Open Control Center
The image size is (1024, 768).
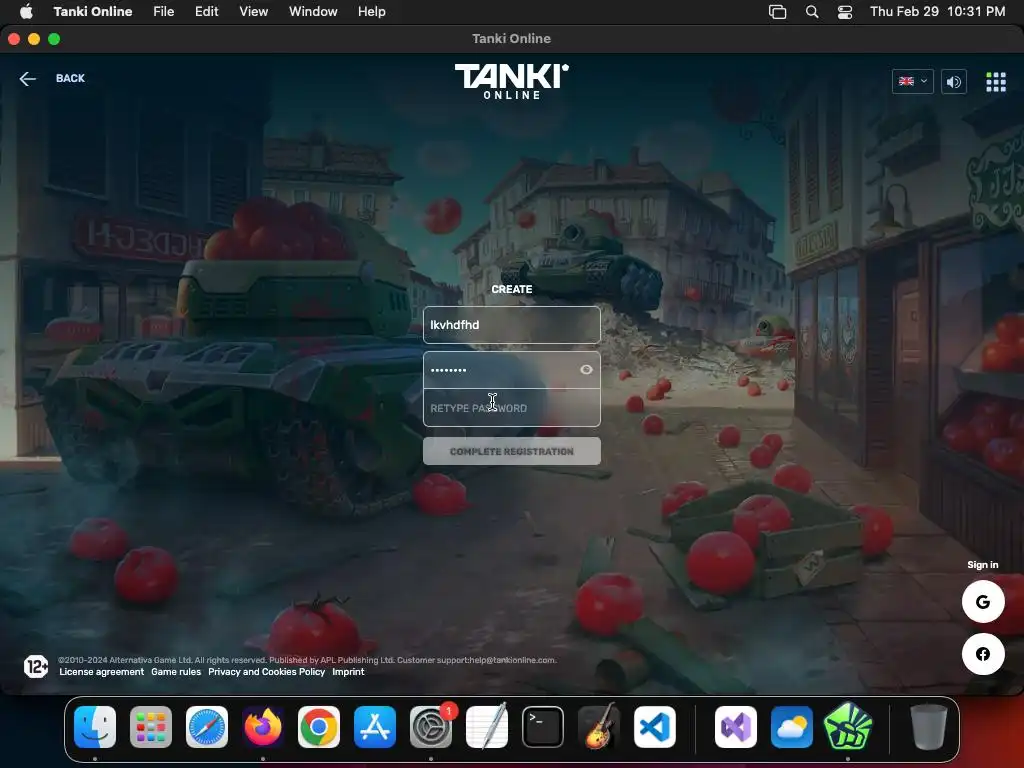point(844,11)
